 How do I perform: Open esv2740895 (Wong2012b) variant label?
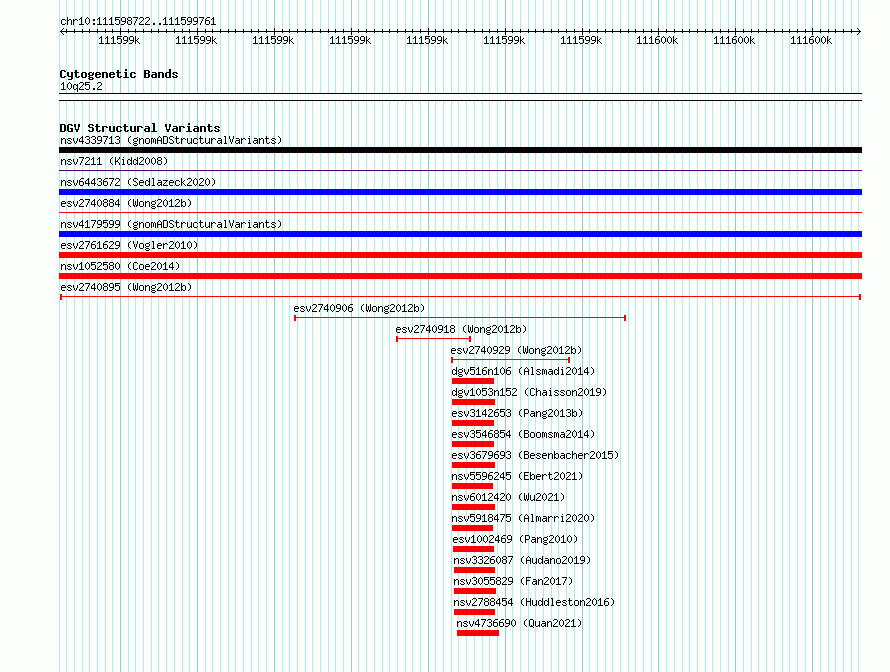(126, 287)
